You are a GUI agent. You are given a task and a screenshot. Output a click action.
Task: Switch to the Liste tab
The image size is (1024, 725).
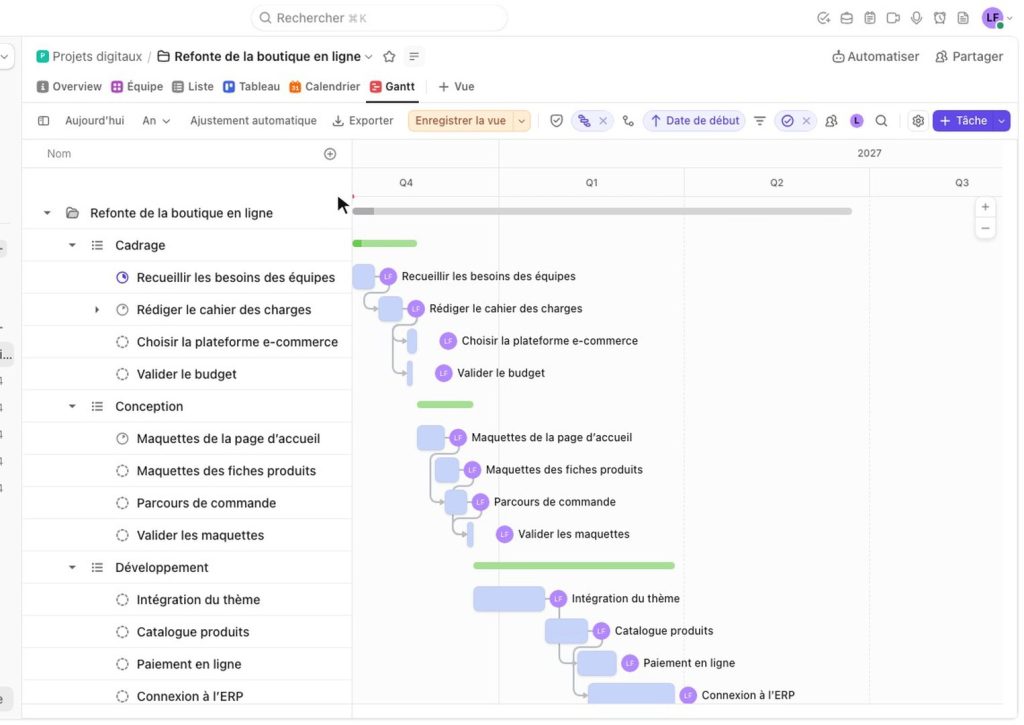click(x=193, y=87)
